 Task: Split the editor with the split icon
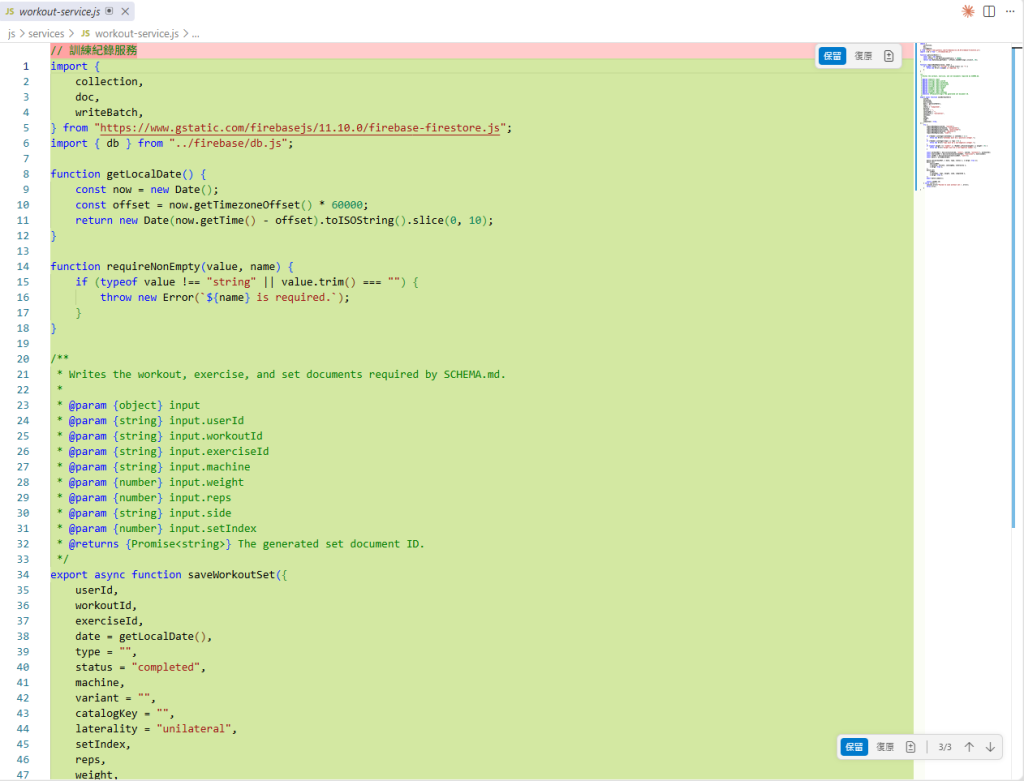pos(989,11)
